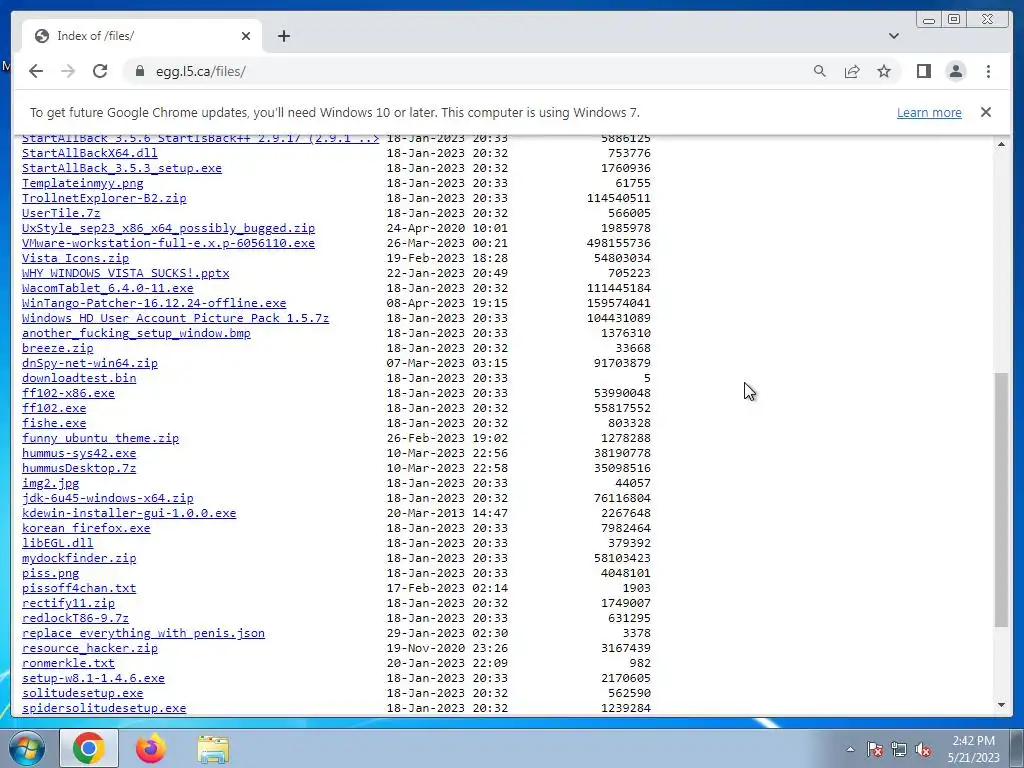This screenshot has height=768, width=1024.
Task: Click the Vista_Icons.zip link
Action: pyautogui.click(x=75, y=258)
